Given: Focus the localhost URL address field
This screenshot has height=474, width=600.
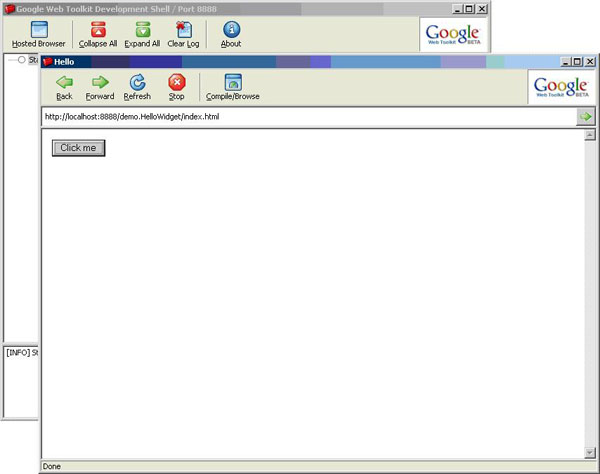Looking at the screenshot, I should pyautogui.click(x=300, y=117).
